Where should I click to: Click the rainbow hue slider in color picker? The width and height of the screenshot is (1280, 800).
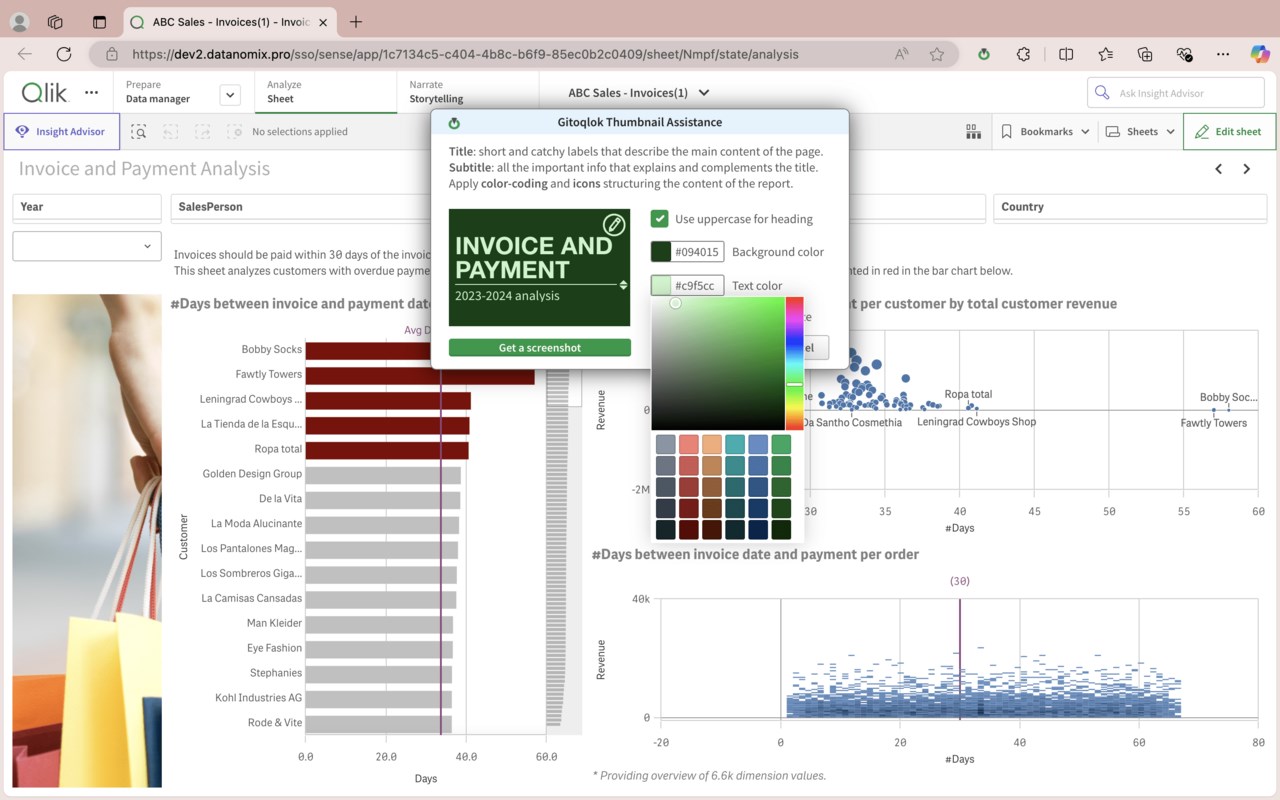(x=794, y=363)
